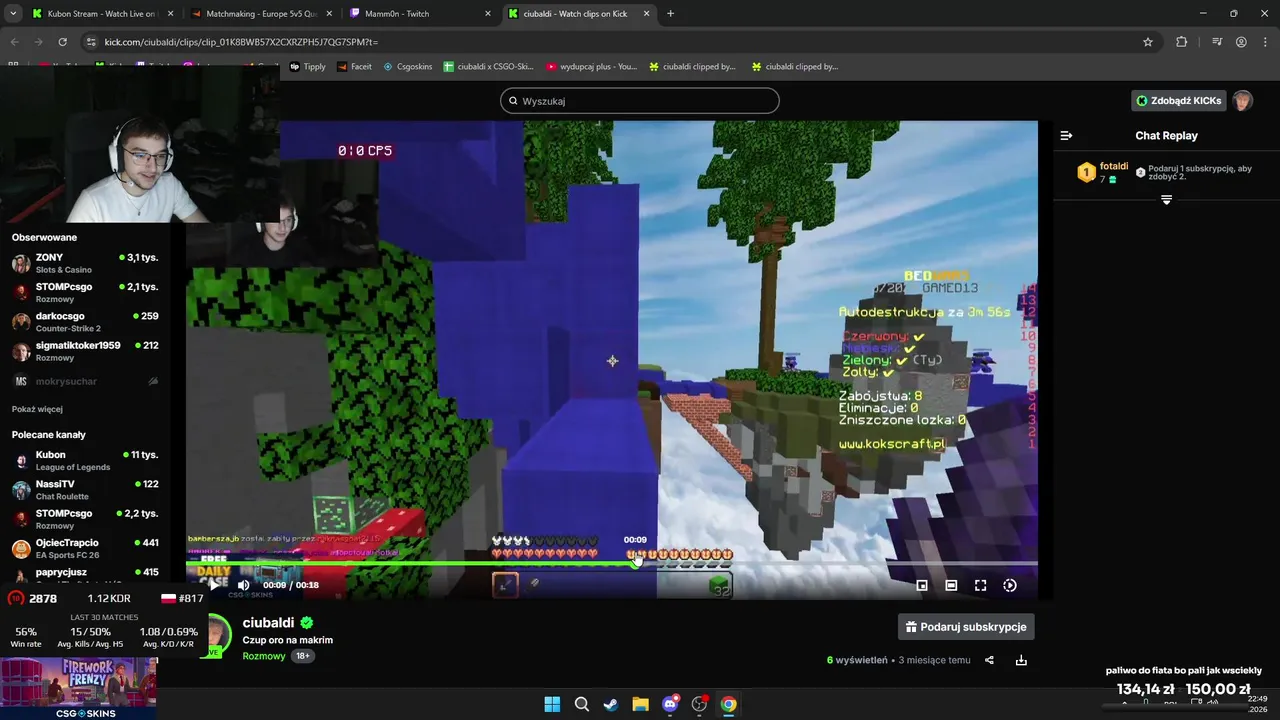
Task: Select the ciubaldi Watch clips tab
Action: pyautogui.click(x=578, y=14)
